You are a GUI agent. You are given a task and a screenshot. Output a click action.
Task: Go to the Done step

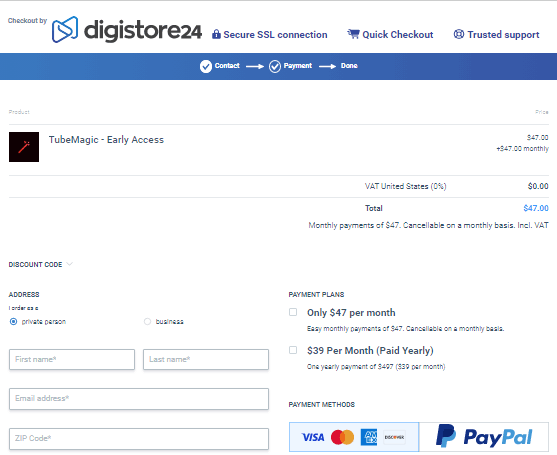pos(349,66)
